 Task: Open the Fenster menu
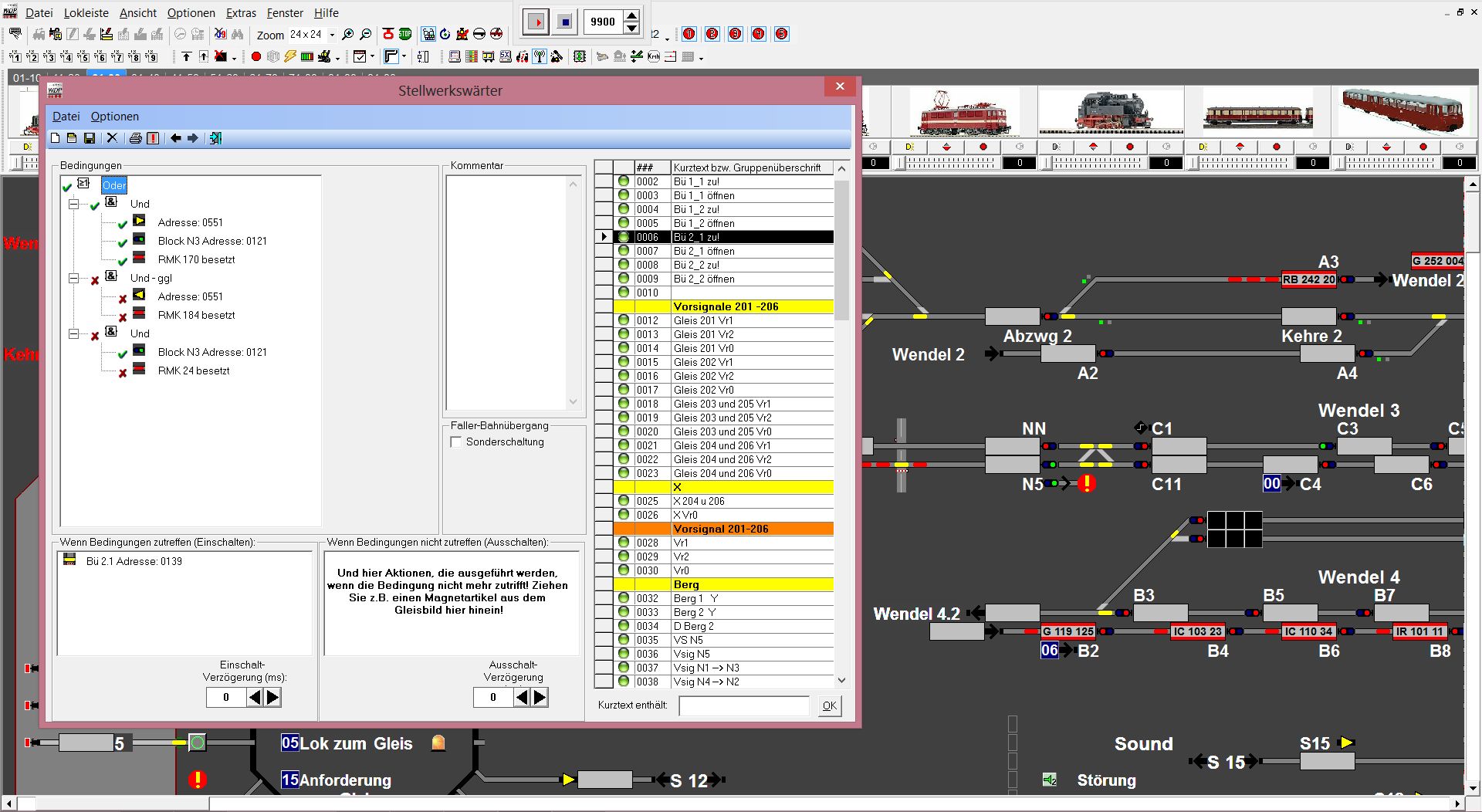pyautogui.click(x=285, y=13)
